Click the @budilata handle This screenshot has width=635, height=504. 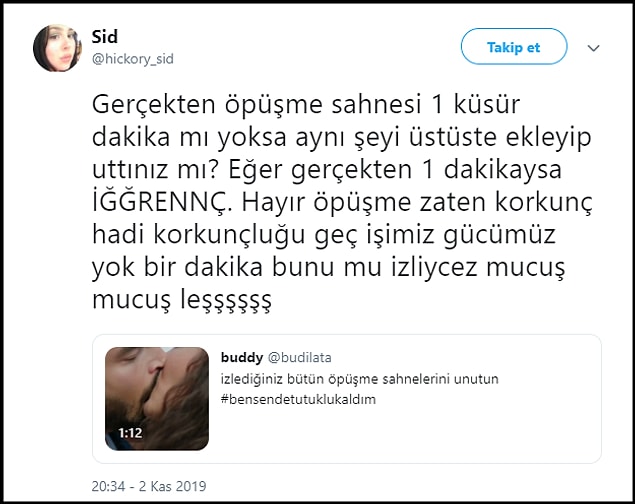click(x=300, y=357)
